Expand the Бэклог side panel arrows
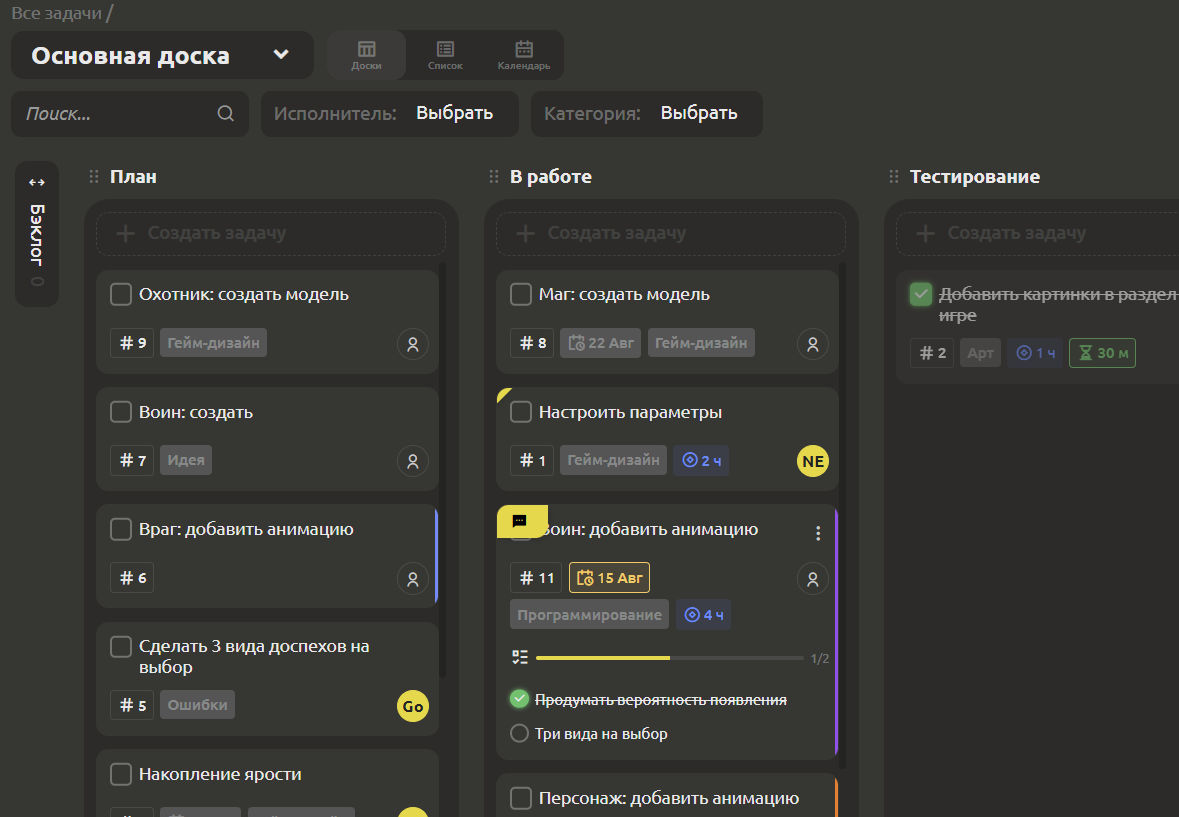1179x817 pixels. [37, 182]
